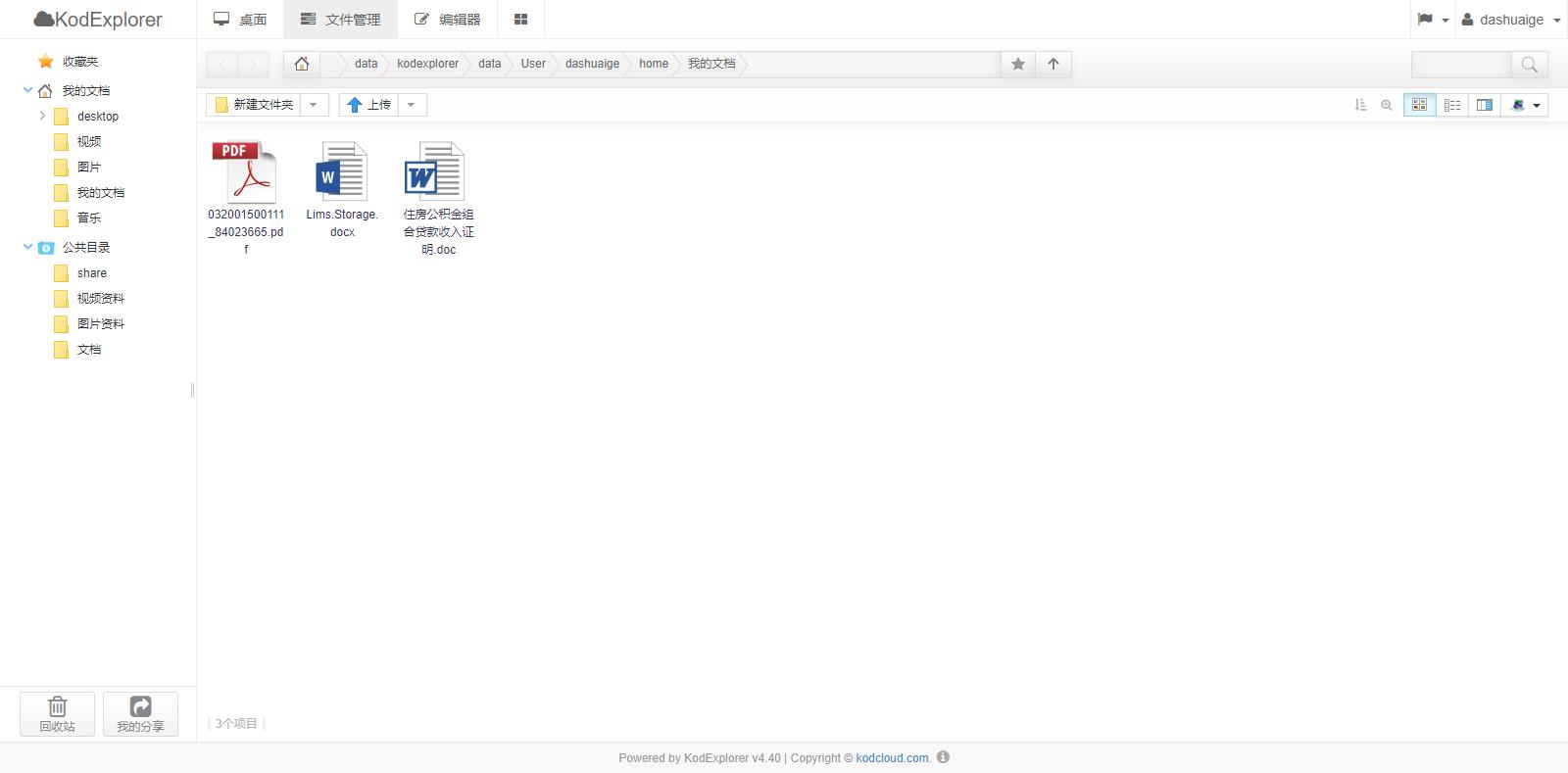Open the dashuaige user menu
Image resolution: width=1568 pixels, height=773 pixels.
1511,20
